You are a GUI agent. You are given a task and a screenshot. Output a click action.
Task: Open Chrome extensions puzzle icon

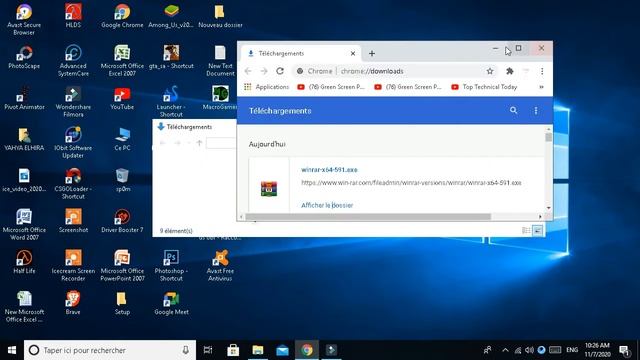pyautogui.click(x=509, y=71)
